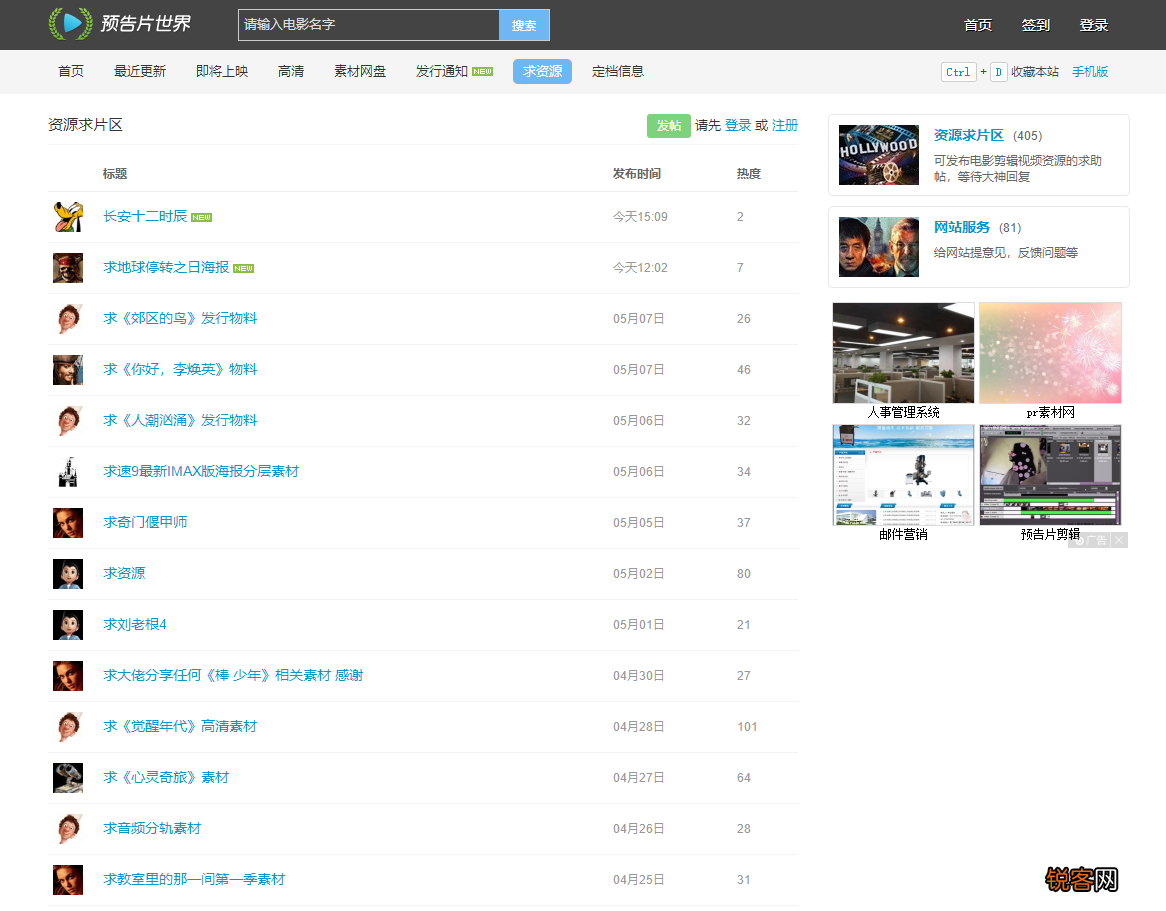Click the 标题 column header
Screen dimensions: 1166x911
115,174
